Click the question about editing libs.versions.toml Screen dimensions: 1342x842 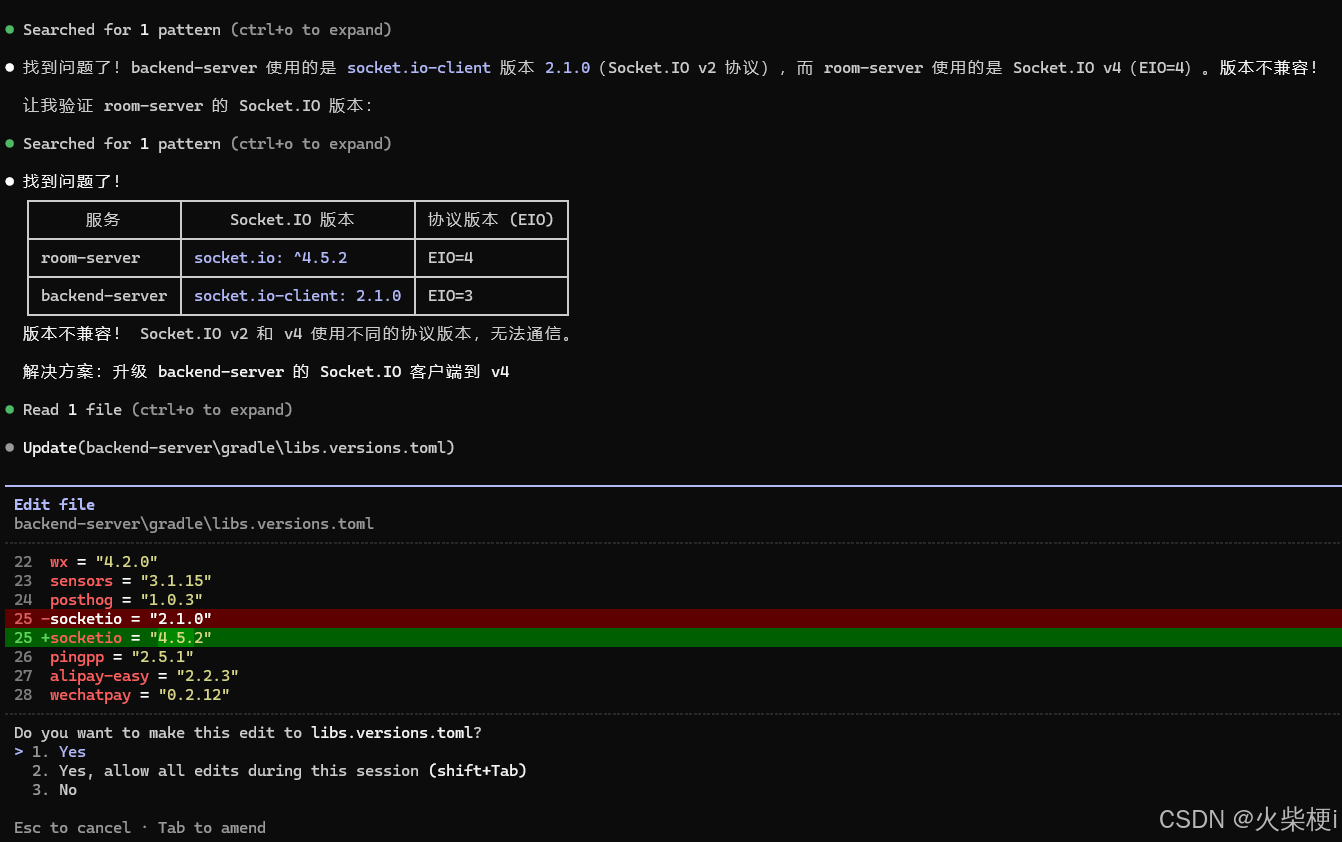[x=248, y=733]
